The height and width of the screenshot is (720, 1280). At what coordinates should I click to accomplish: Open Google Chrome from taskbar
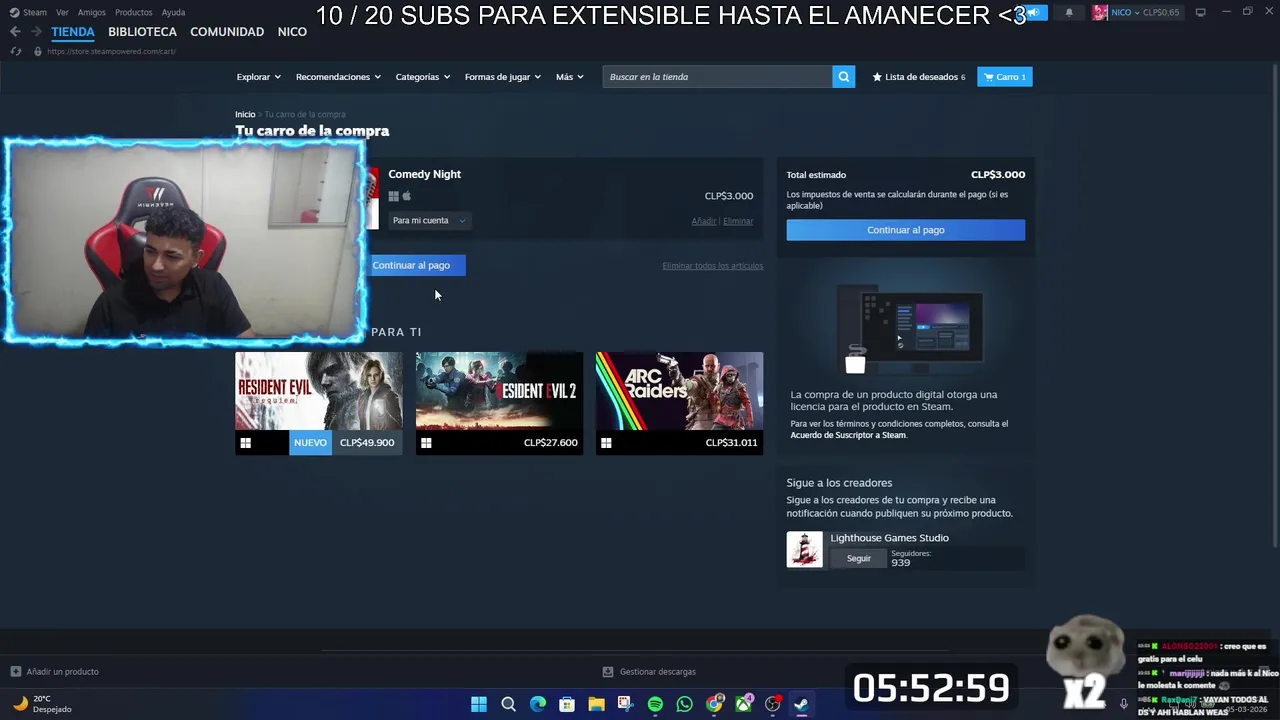point(714,704)
